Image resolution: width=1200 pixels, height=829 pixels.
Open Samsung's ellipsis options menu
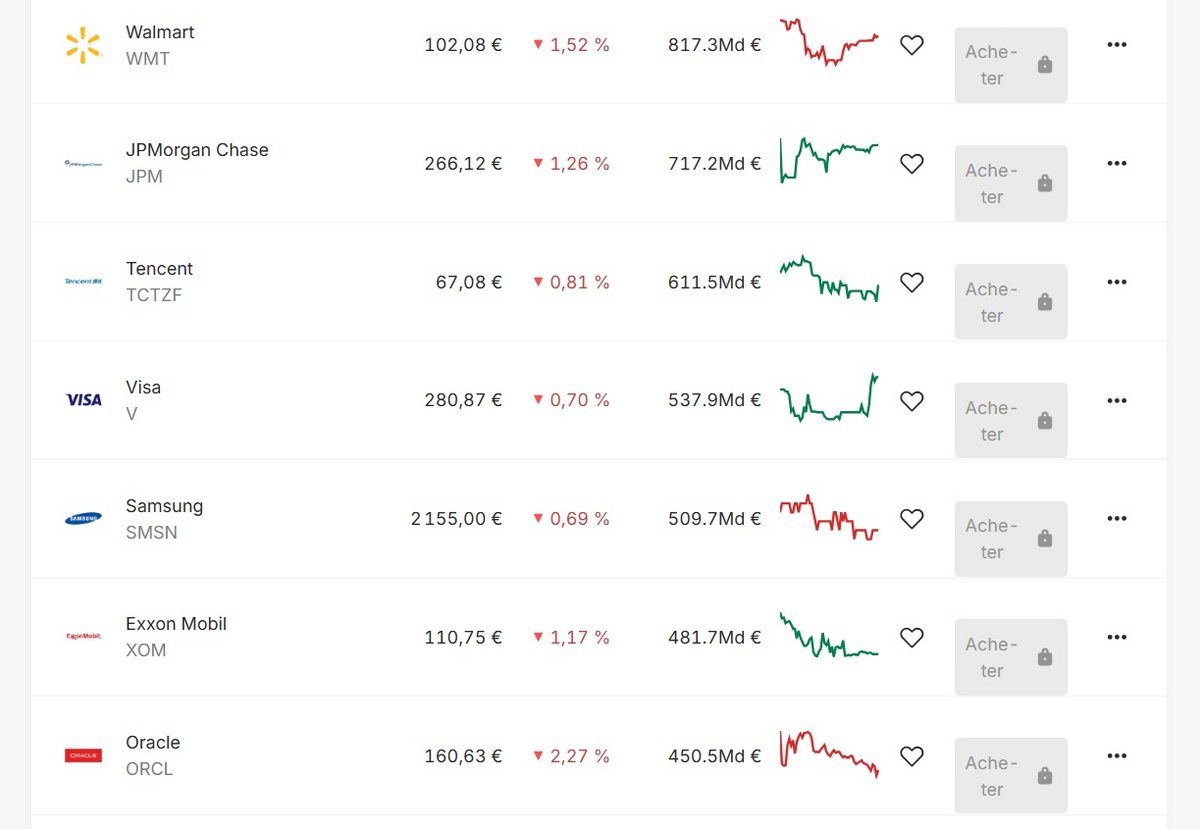(1117, 518)
